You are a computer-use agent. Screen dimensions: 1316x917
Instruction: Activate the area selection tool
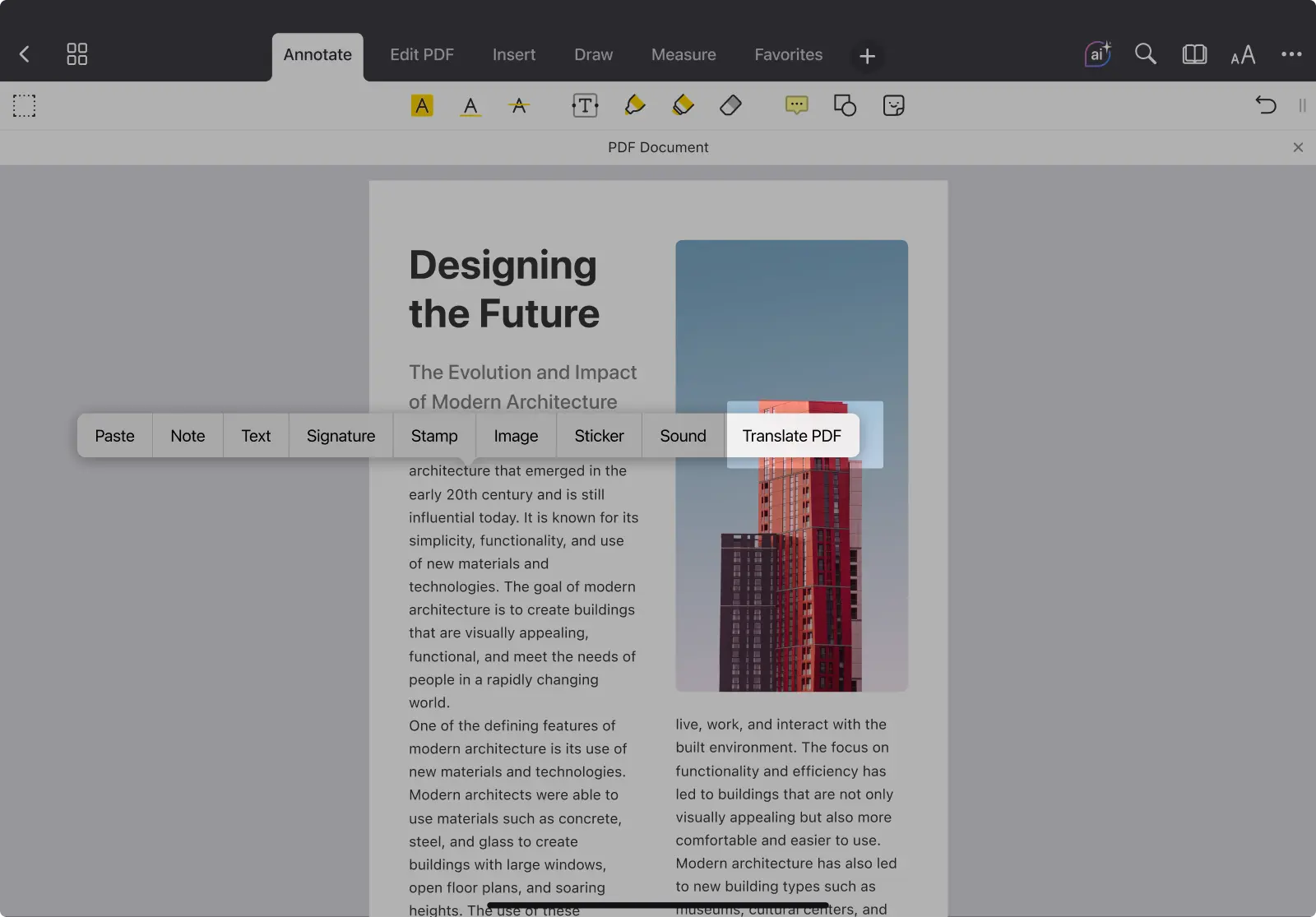click(x=24, y=105)
